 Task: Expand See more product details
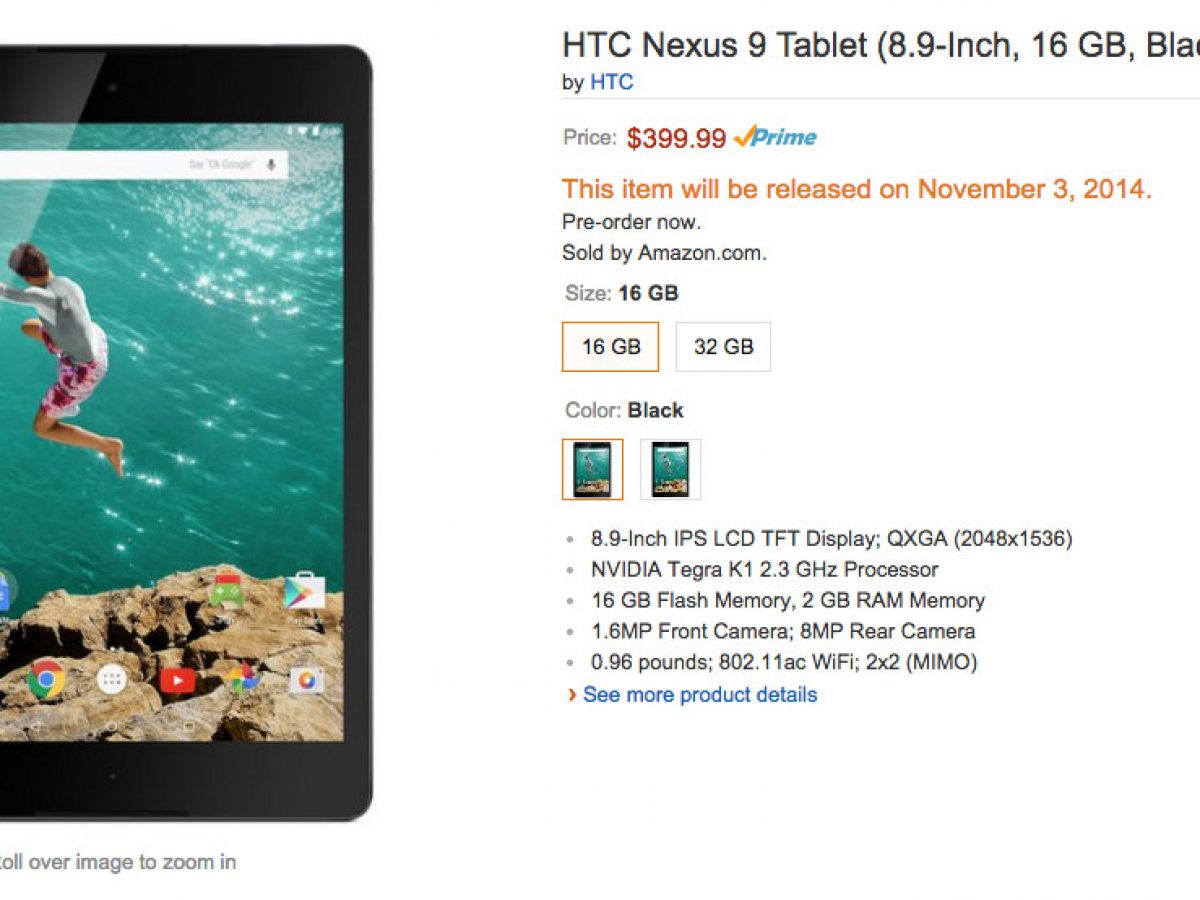(x=699, y=695)
